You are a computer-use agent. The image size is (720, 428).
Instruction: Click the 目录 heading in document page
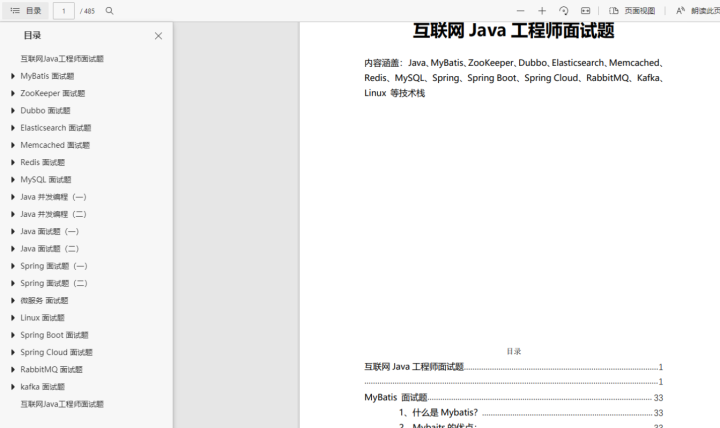click(514, 351)
